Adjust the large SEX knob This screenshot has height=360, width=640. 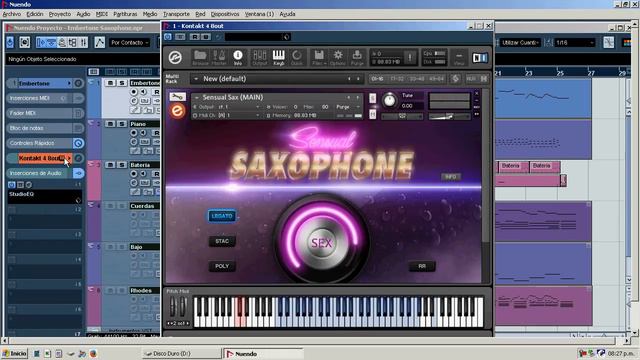322,242
